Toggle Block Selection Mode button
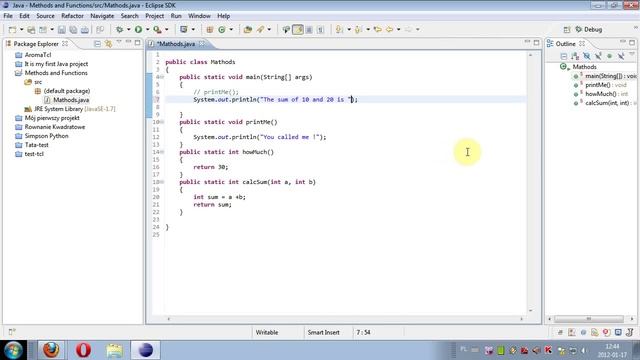This screenshot has width=640, height=360. click(x=309, y=29)
